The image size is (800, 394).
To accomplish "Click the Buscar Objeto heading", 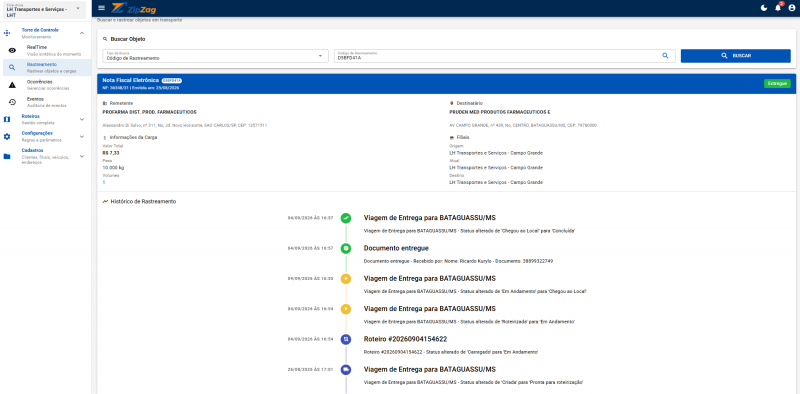I will pos(128,39).
